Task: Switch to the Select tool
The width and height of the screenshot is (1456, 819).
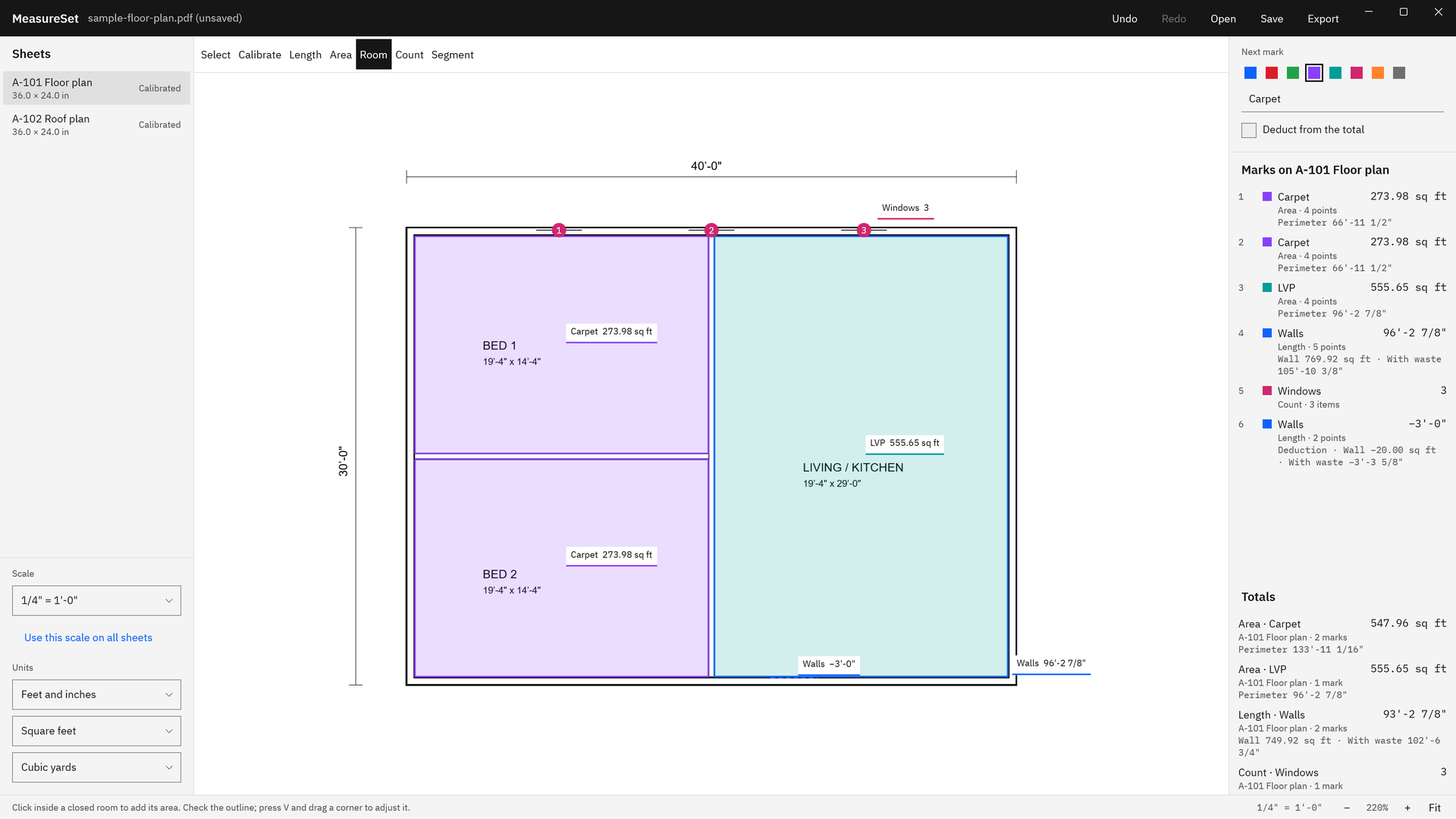Action: click(x=215, y=55)
